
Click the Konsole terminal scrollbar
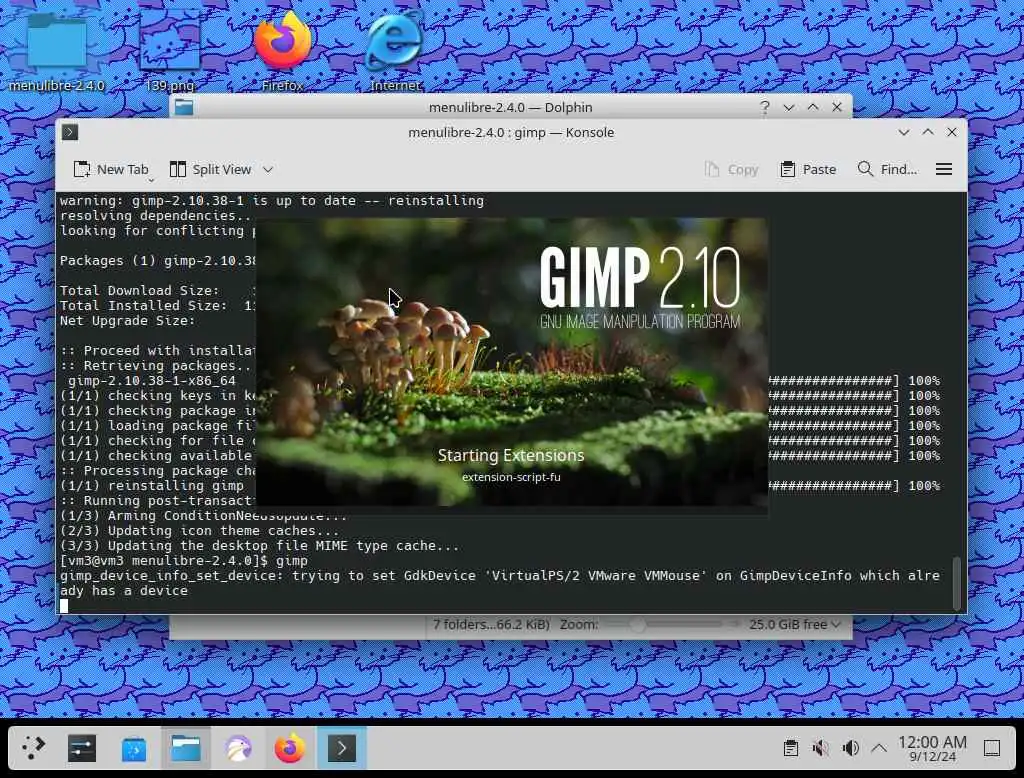[x=957, y=583]
